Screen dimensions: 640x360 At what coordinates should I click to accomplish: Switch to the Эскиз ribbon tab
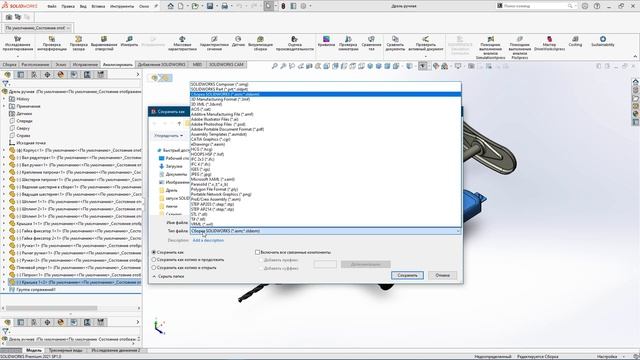coord(60,64)
